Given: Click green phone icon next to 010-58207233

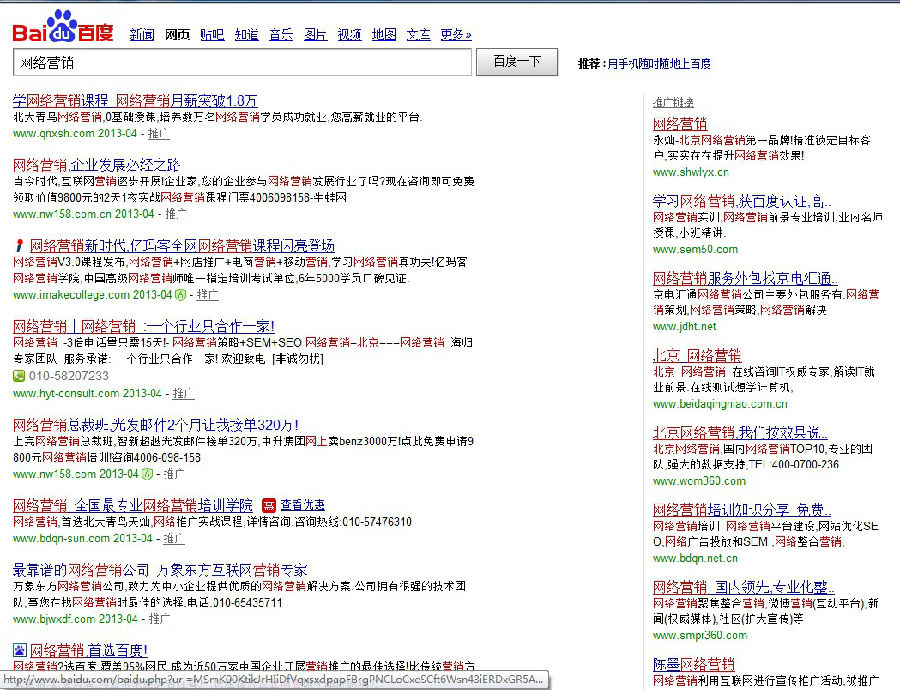Looking at the screenshot, I should 19,376.
